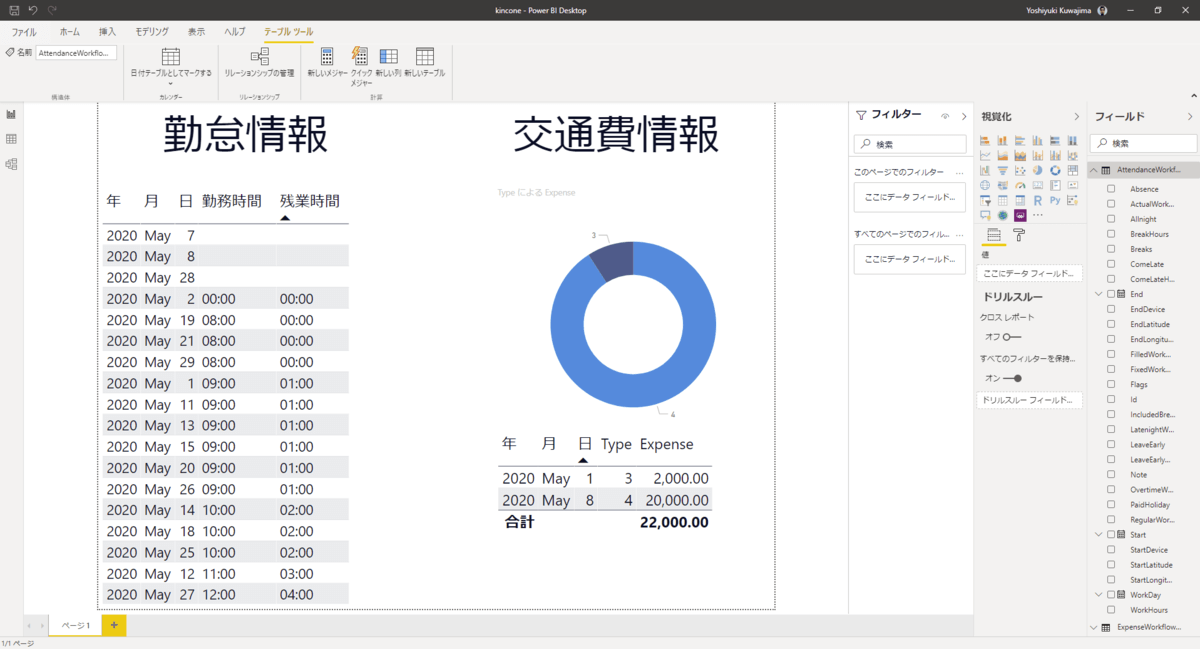Image resolution: width=1200 pixels, height=649 pixels.
Task: Expand the End date hierarchy
Action: 1098,294
